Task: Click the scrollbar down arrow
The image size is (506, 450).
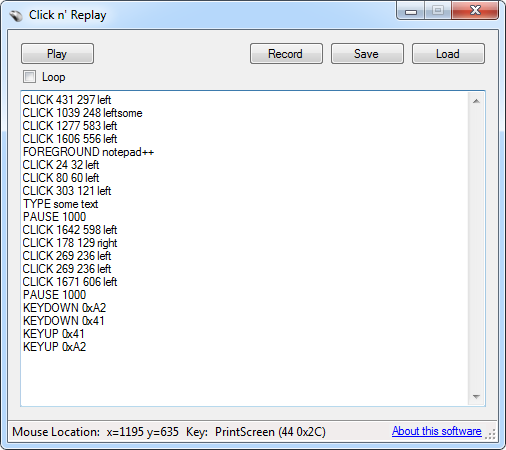Action: click(x=476, y=396)
